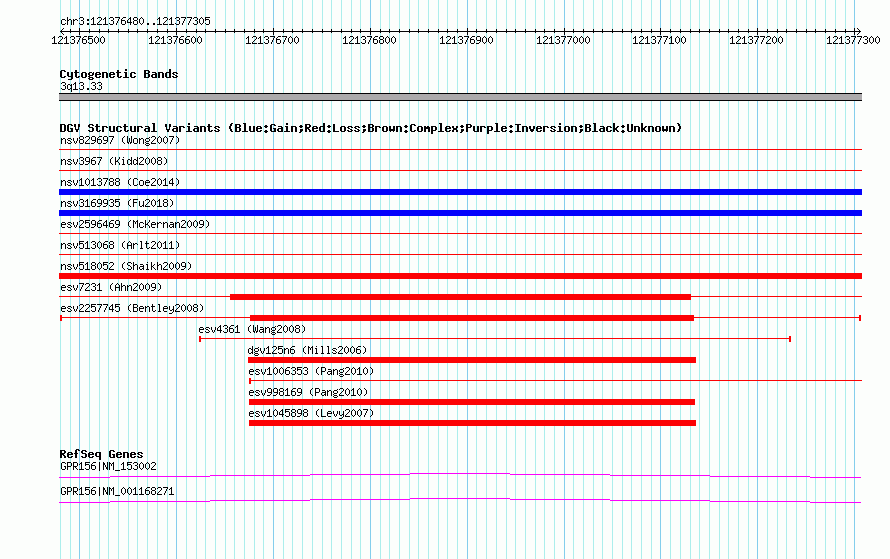Click the Cytogenetic Bands track title
This screenshot has height=559, width=890.
[119, 74]
